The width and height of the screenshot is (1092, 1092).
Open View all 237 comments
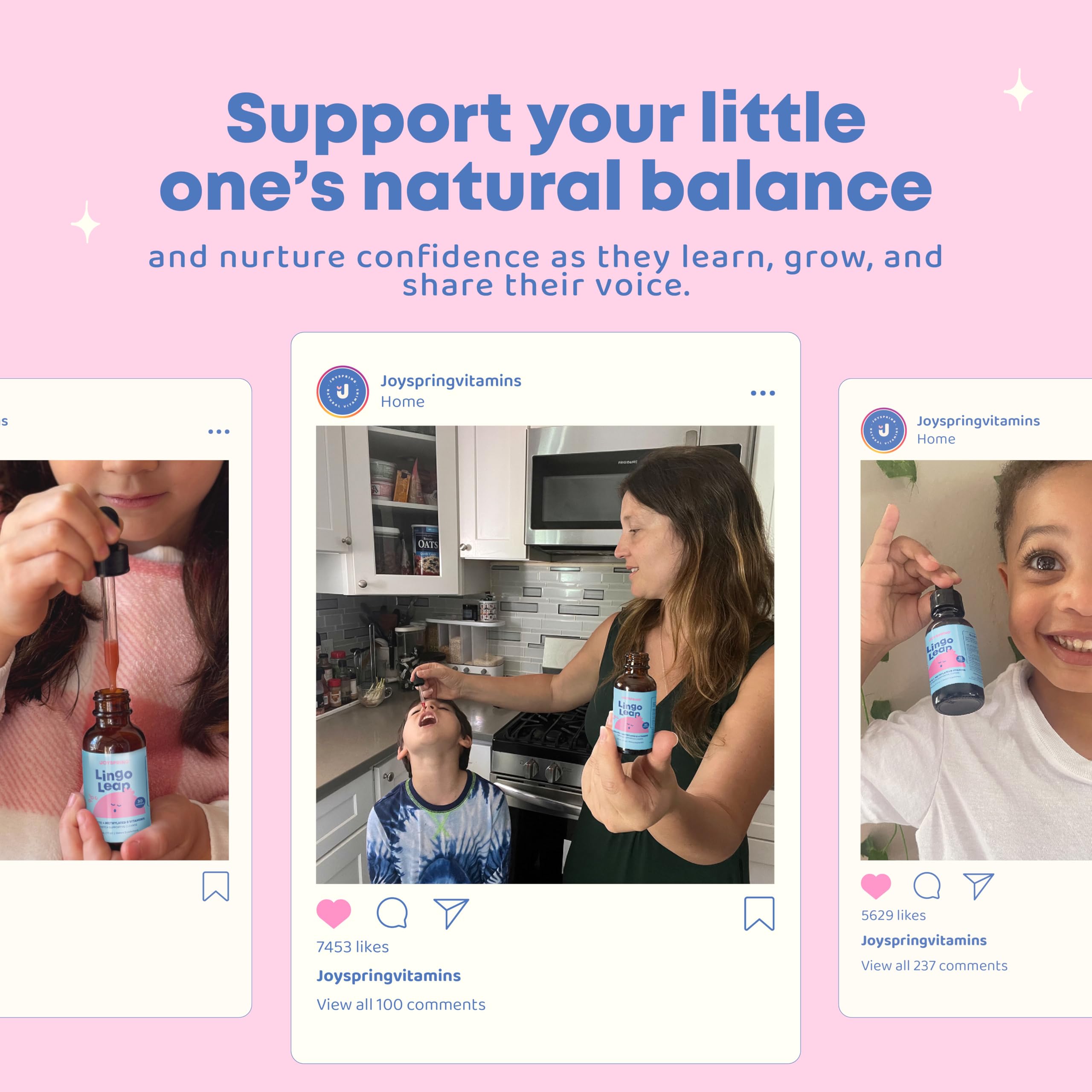click(934, 965)
